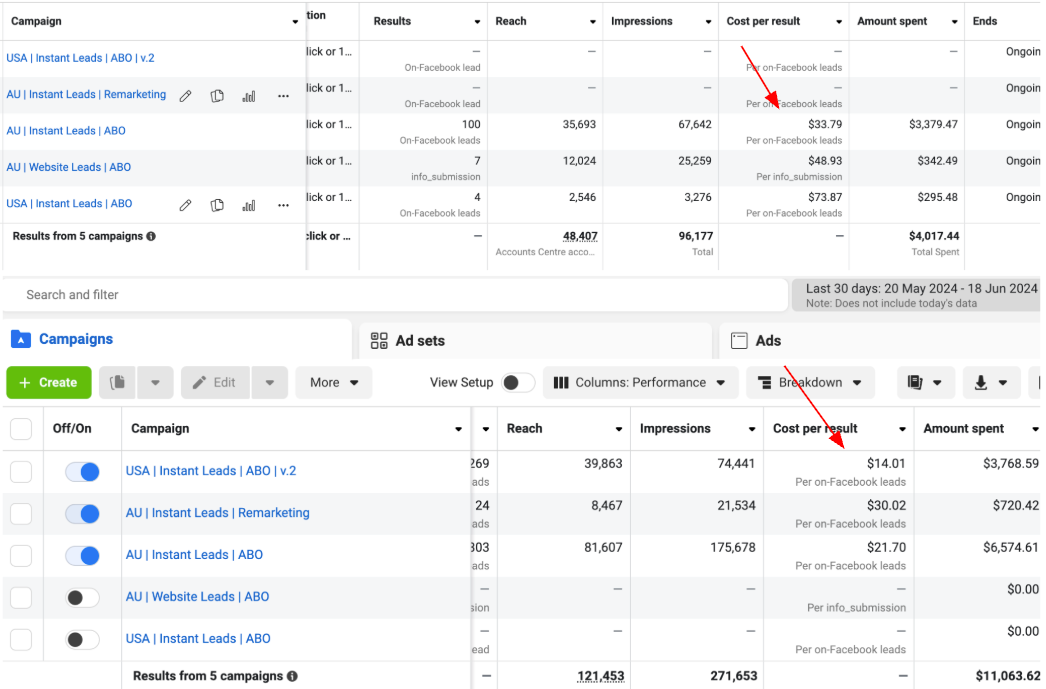Open dropdown arrow next to reports icon
This screenshot has width=1046, height=689.
click(937, 383)
